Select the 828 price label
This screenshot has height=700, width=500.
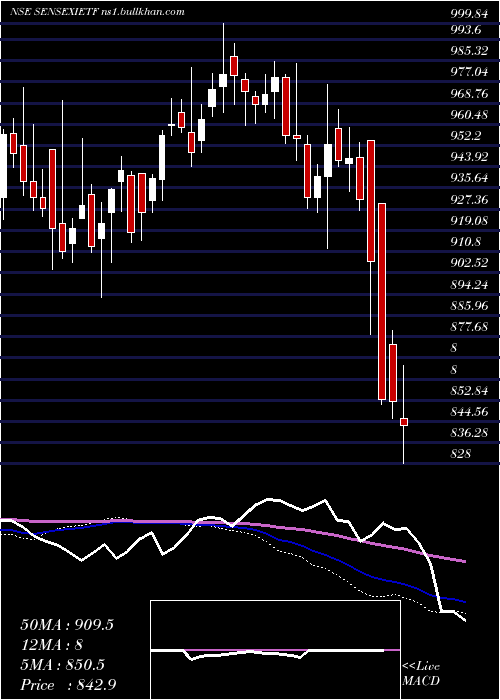(461, 454)
